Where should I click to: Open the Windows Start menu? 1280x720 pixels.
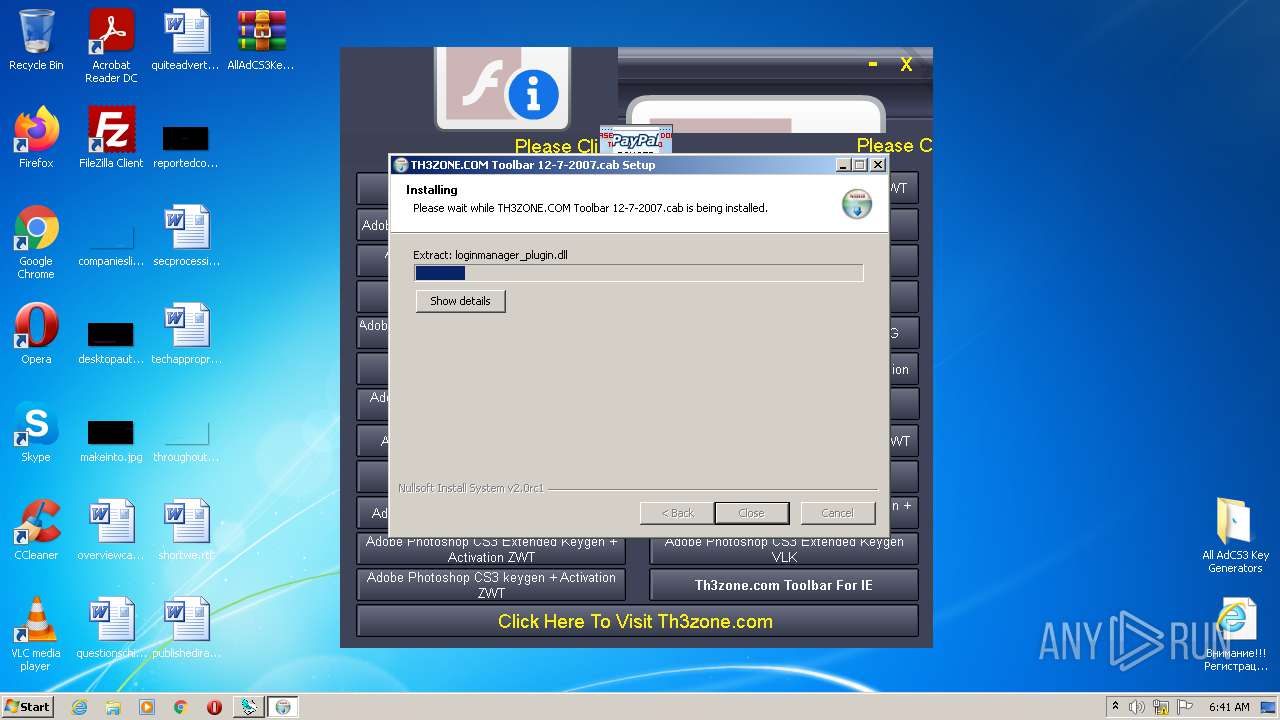[x=28, y=706]
